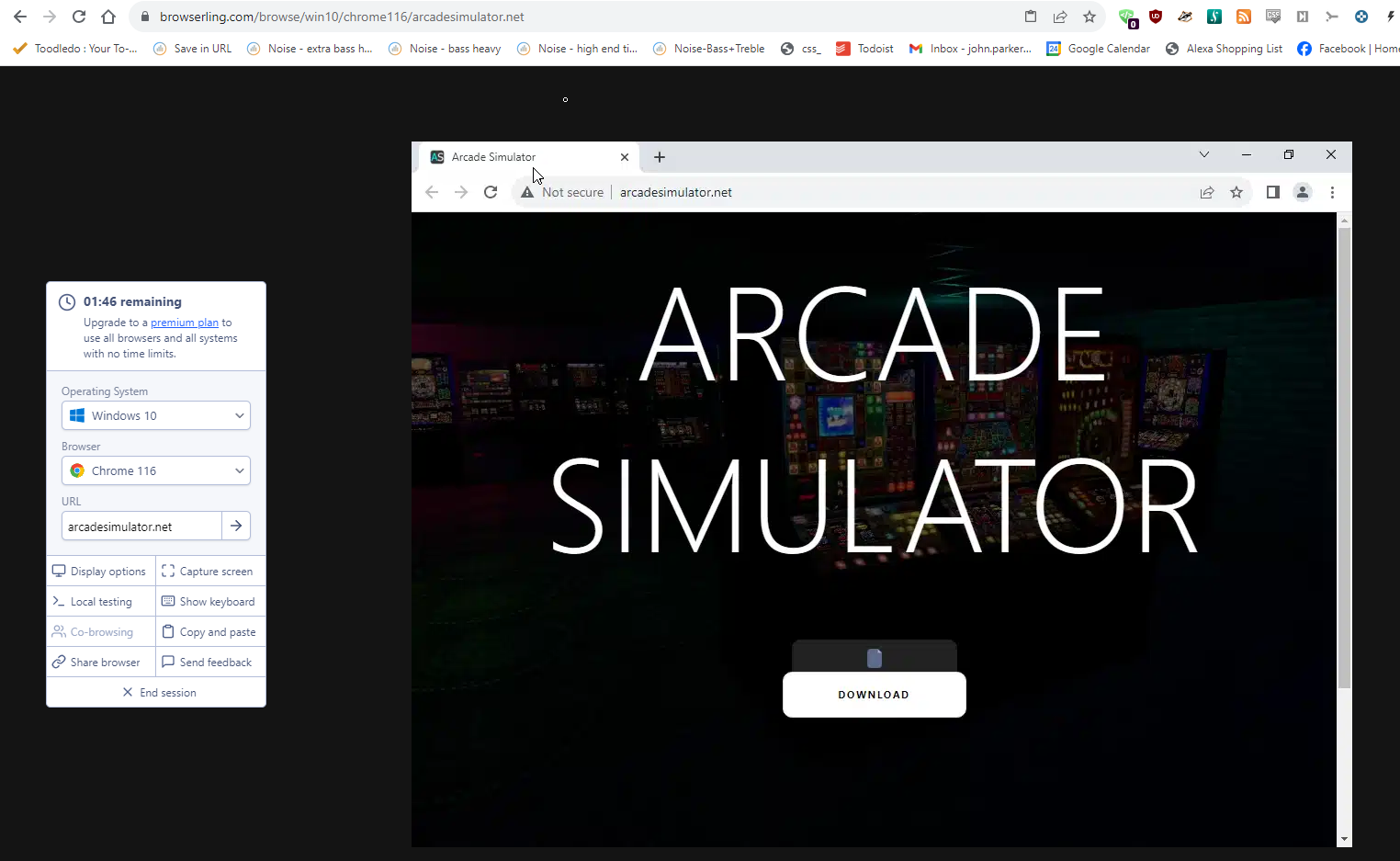Open the inner Chrome three-dot menu

1332,192
